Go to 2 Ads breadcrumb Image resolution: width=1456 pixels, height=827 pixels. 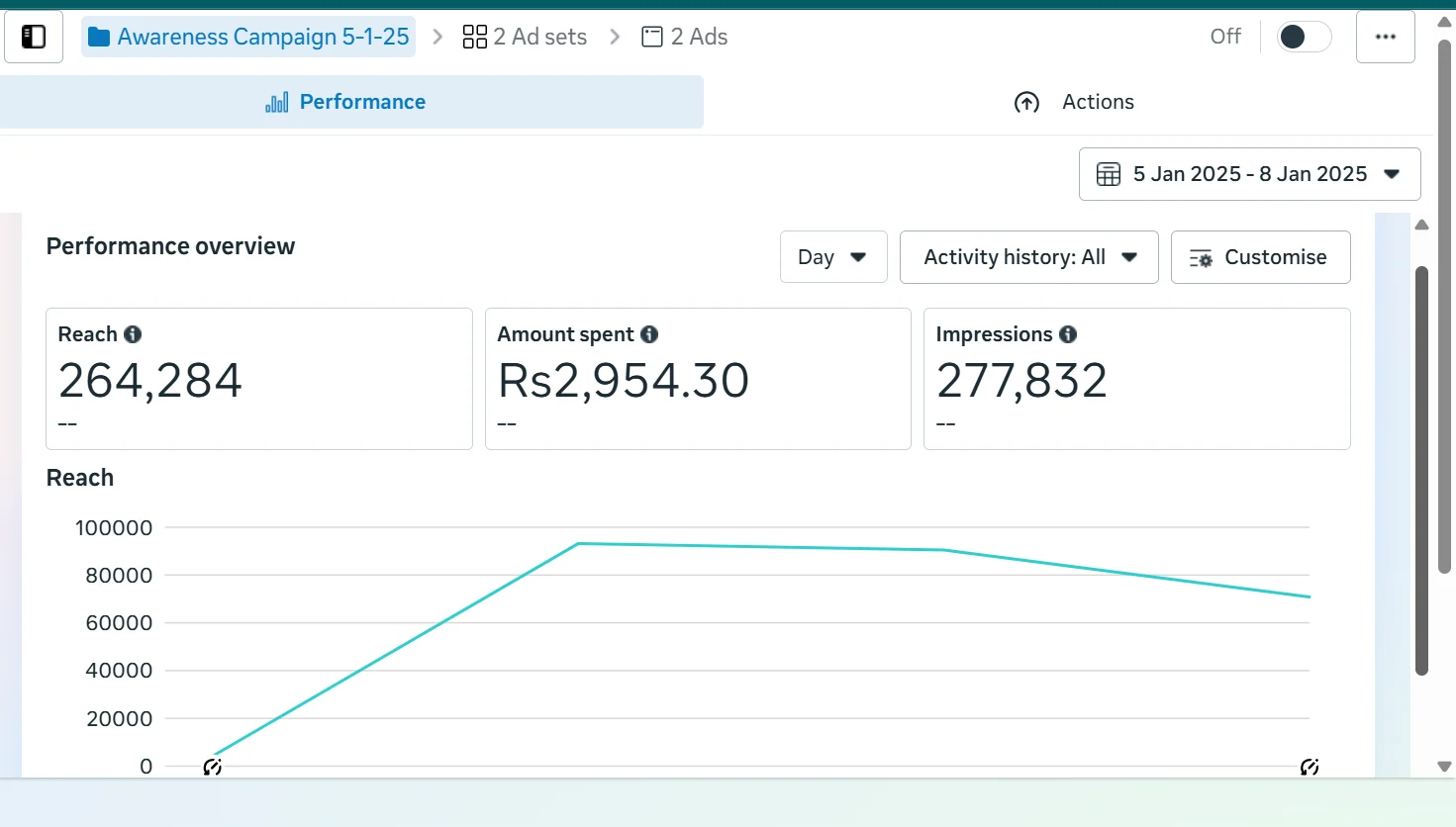685,38
